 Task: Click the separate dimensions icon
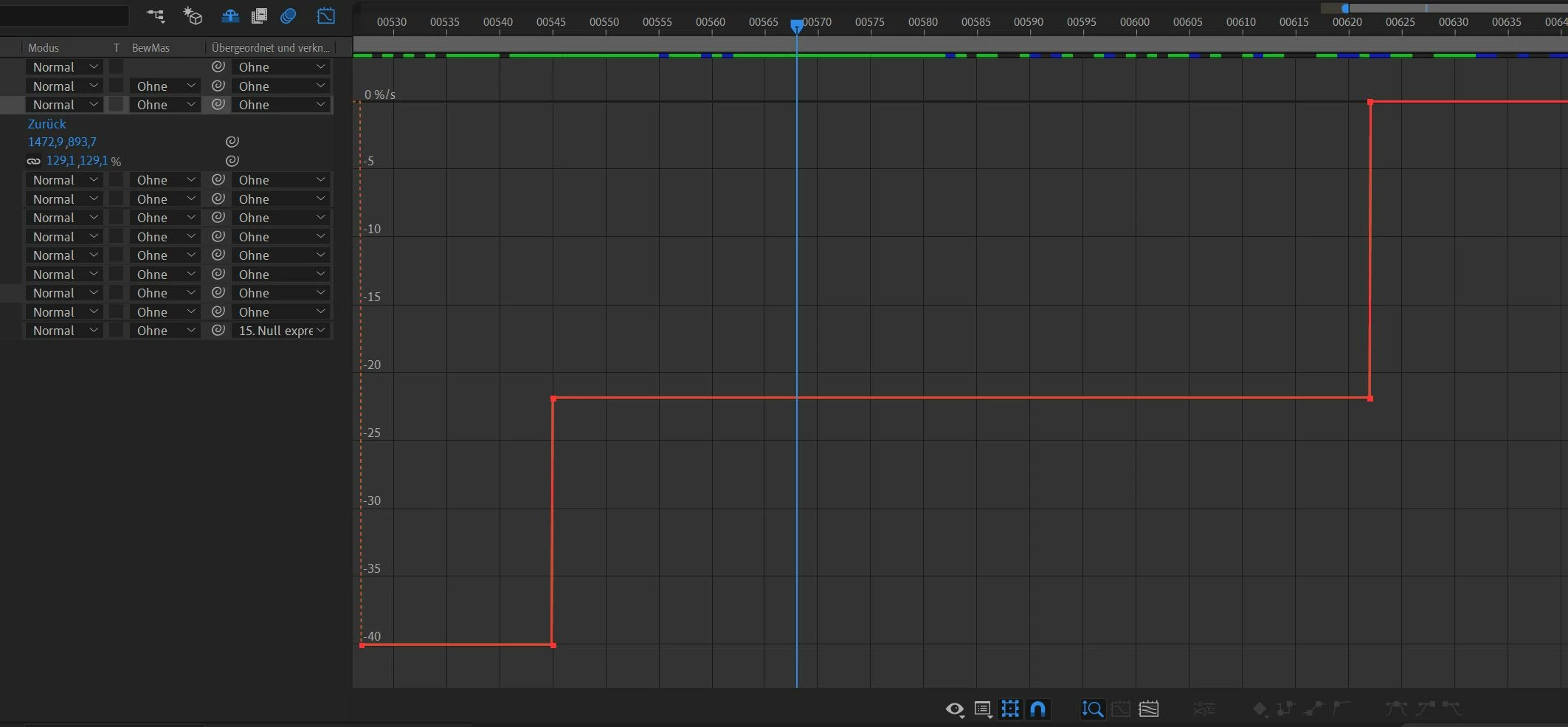tap(1204, 709)
